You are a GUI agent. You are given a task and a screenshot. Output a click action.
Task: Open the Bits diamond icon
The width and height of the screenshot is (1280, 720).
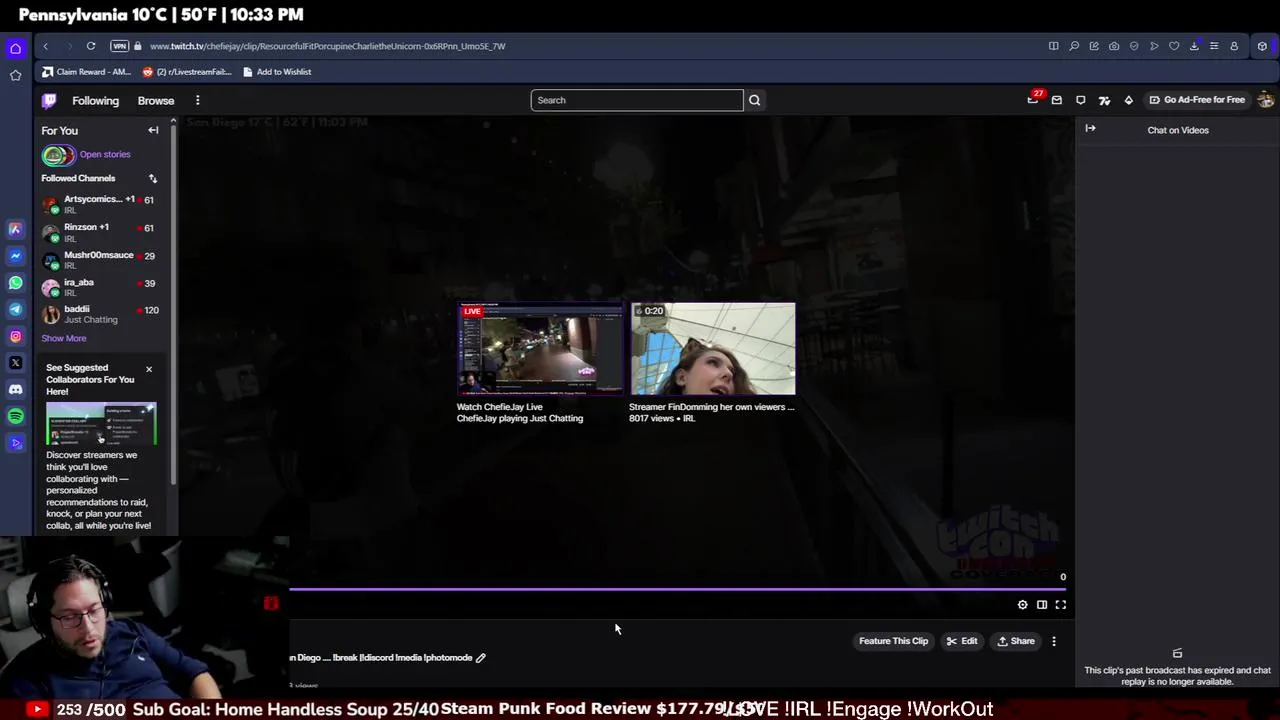pos(1129,100)
